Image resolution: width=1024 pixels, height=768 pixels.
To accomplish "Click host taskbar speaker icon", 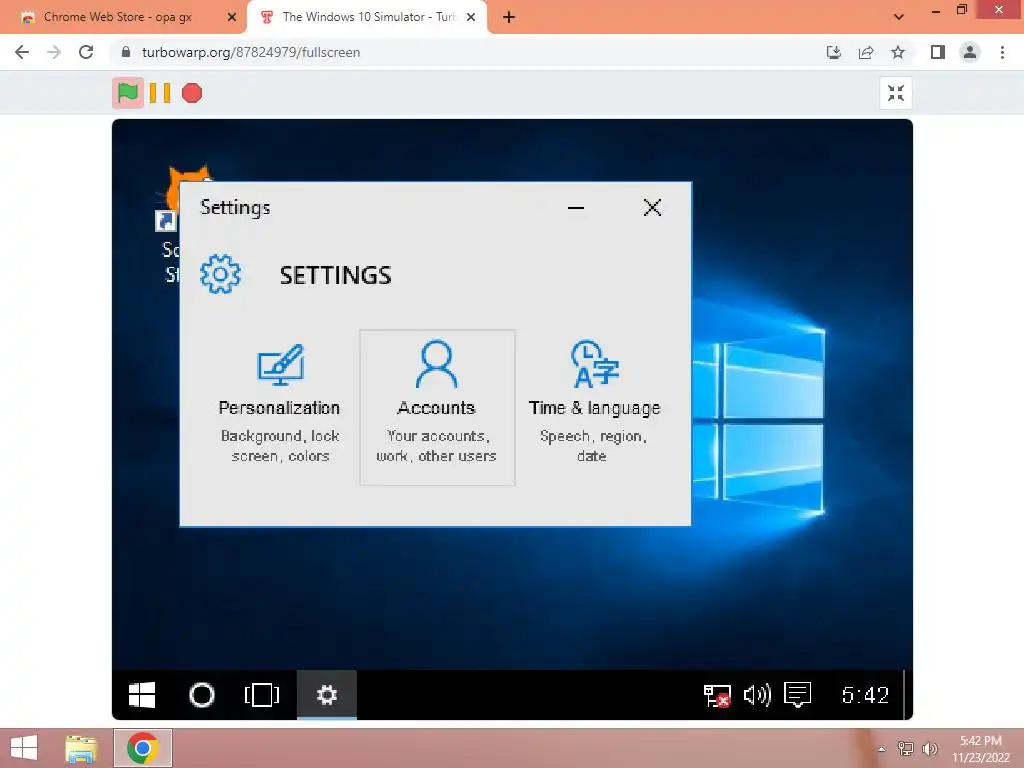I will coord(930,748).
